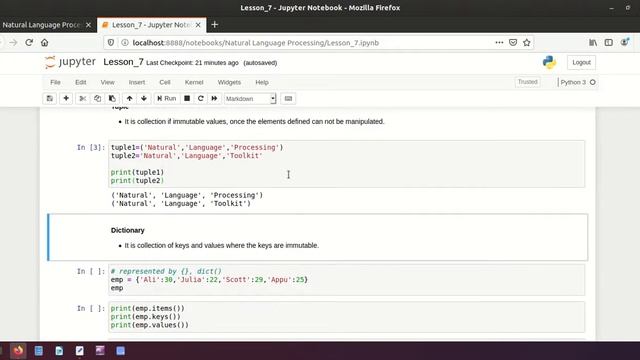Image resolution: width=640 pixels, height=360 pixels.
Task: Click into the print(emp.items()) code cell
Action: (x=347, y=317)
